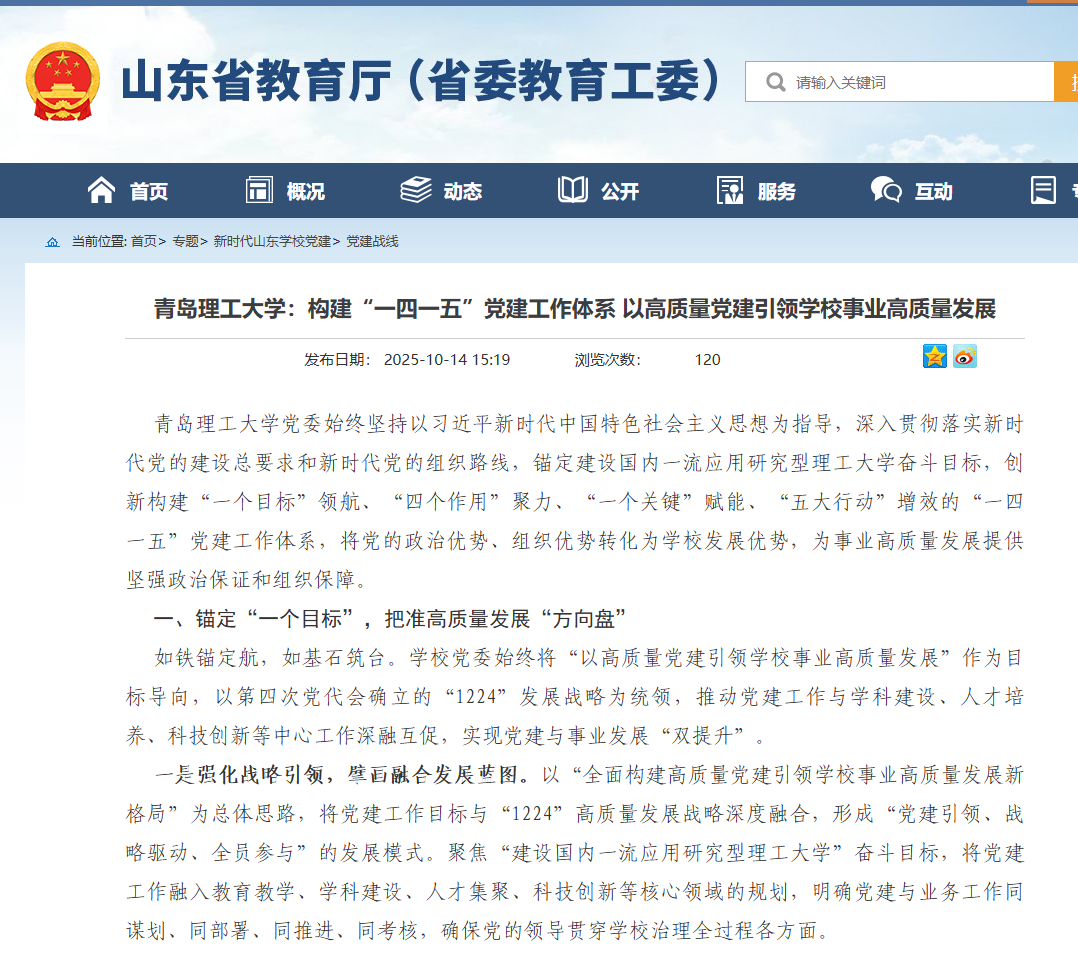Open the 服务 navigation menu item

pyautogui.click(x=776, y=191)
